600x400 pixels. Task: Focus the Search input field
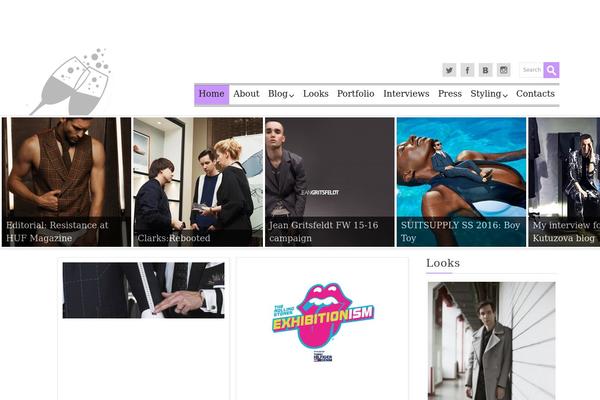532,70
